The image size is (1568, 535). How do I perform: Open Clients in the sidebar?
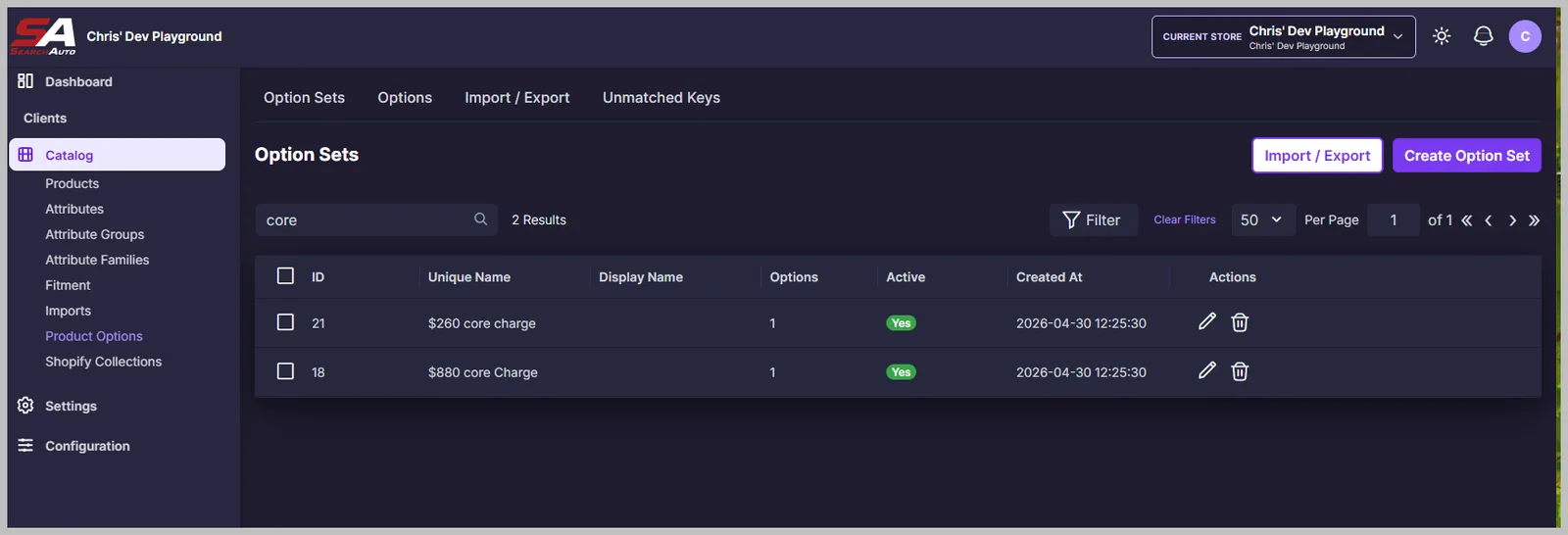click(x=45, y=118)
